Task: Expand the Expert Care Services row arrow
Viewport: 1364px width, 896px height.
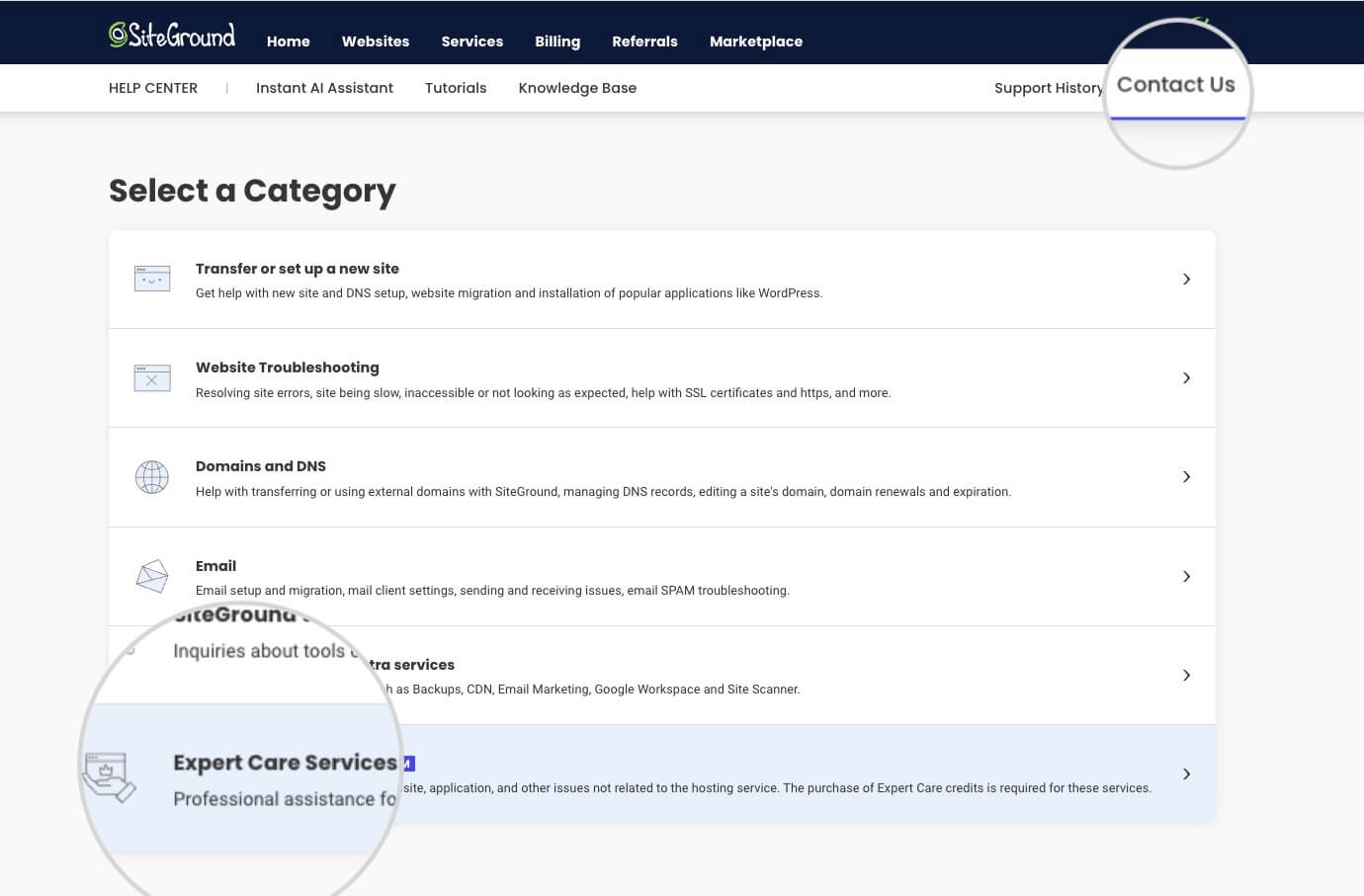Action: [x=1186, y=774]
